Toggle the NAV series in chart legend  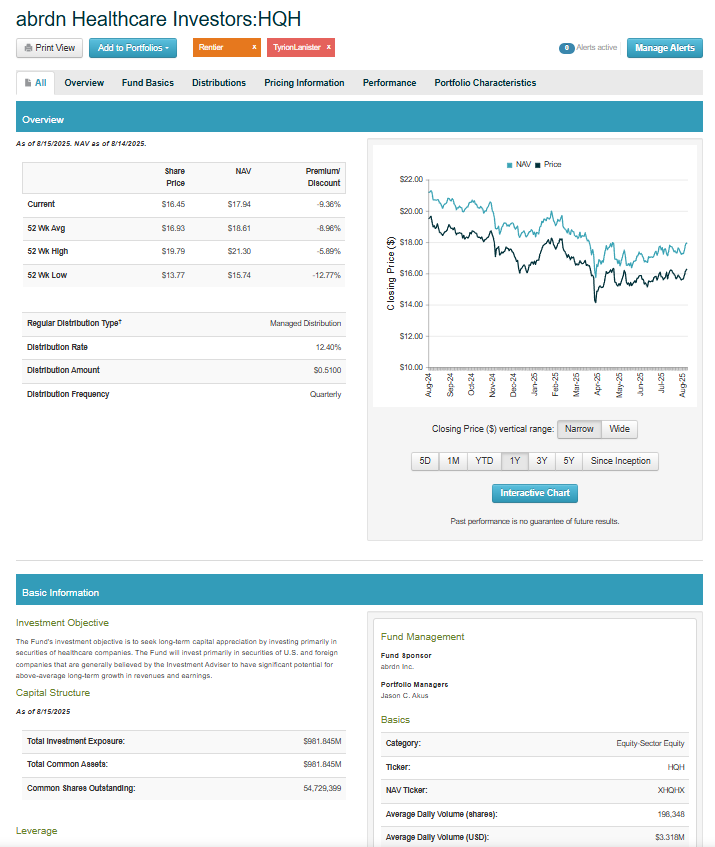click(519, 165)
